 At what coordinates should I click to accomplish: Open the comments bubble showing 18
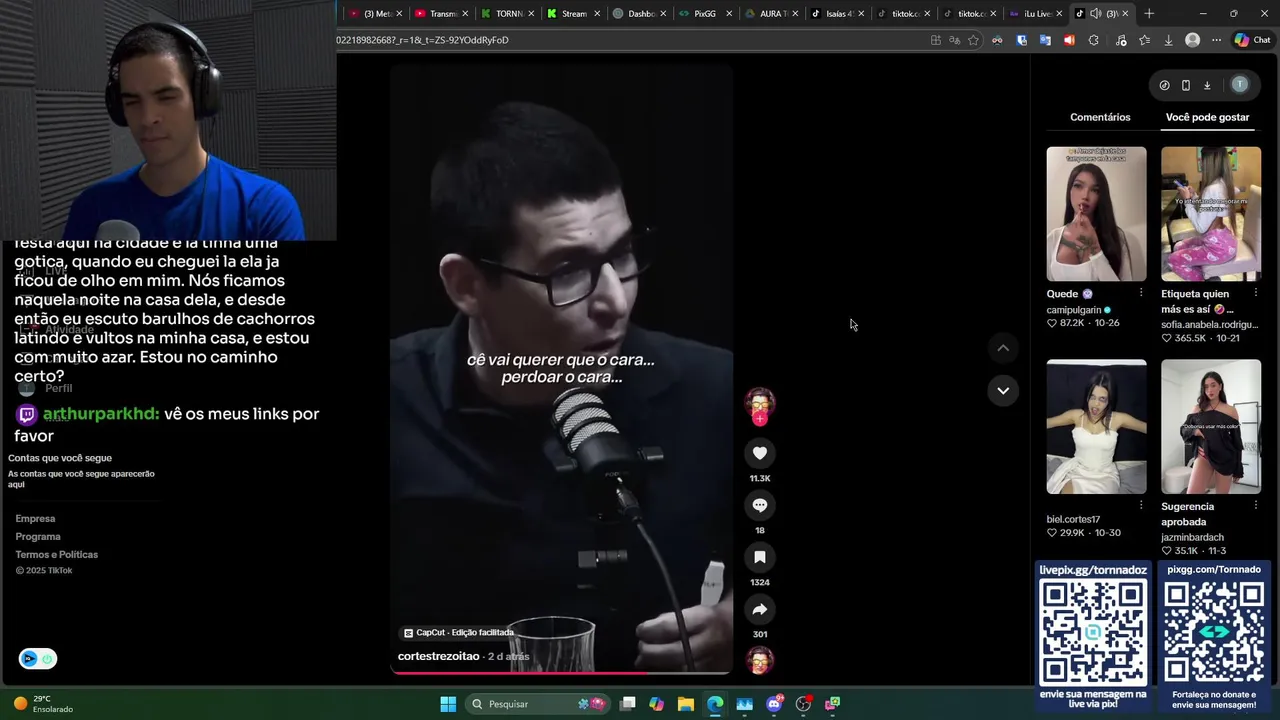760,505
